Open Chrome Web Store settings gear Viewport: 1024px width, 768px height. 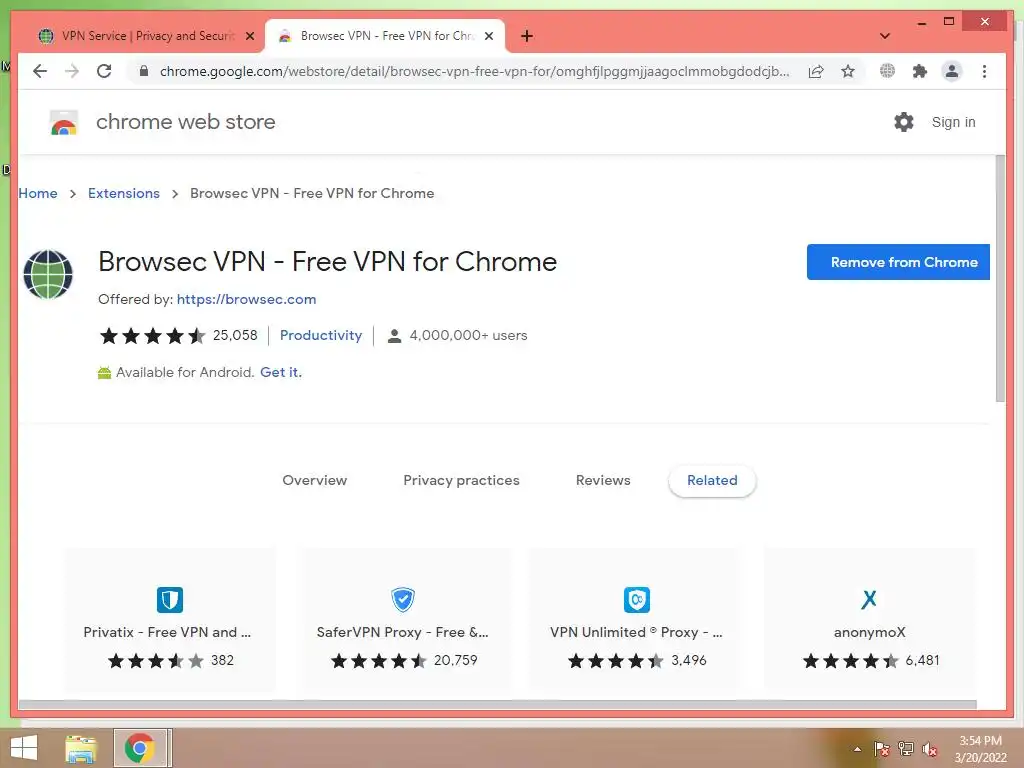(904, 122)
